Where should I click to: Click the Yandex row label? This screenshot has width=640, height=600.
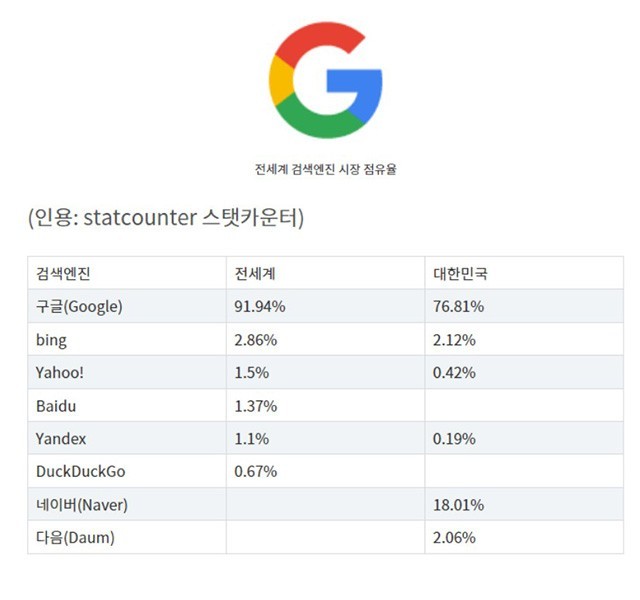point(61,438)
